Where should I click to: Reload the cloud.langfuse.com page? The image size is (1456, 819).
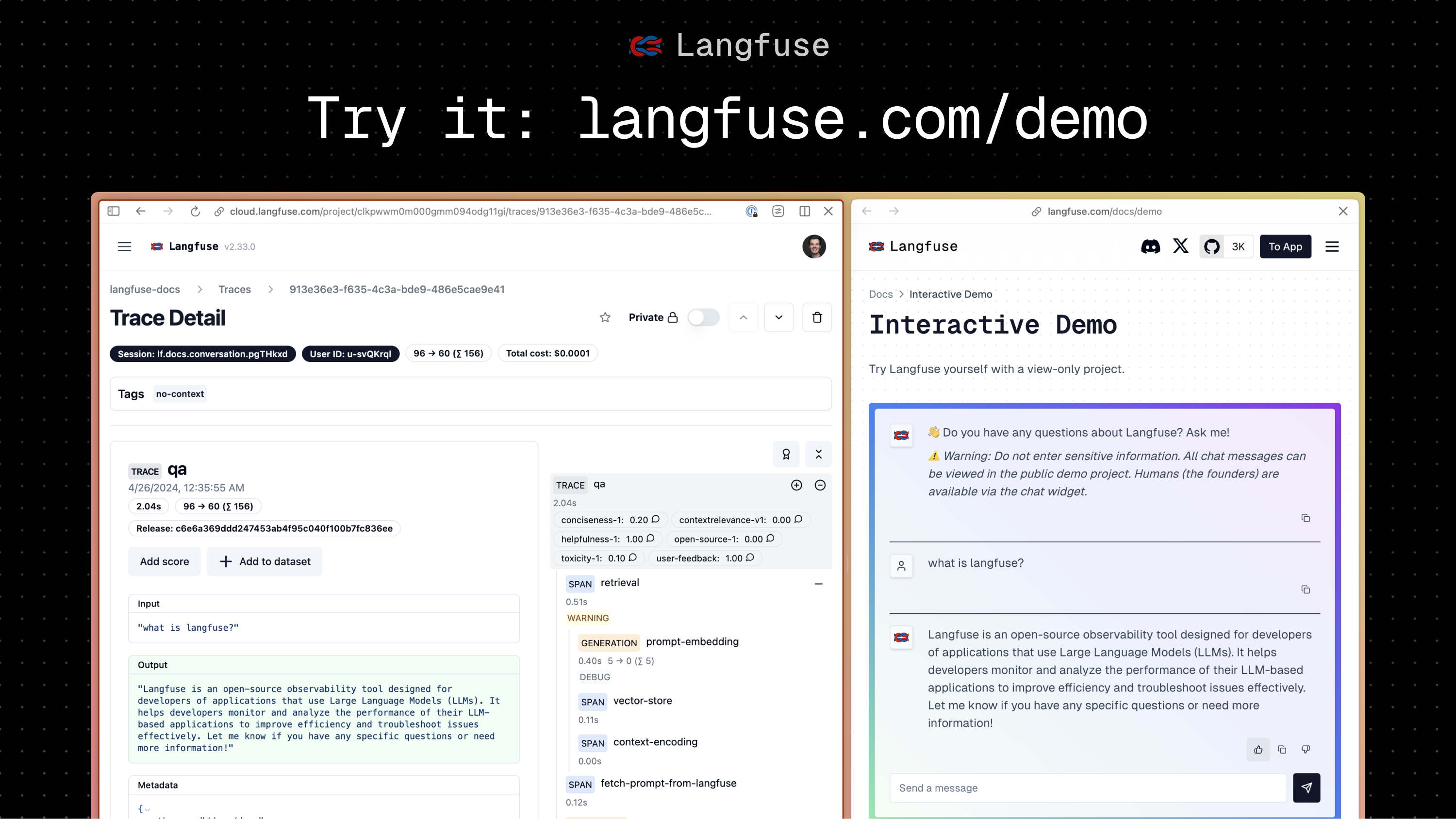(195, 211)
